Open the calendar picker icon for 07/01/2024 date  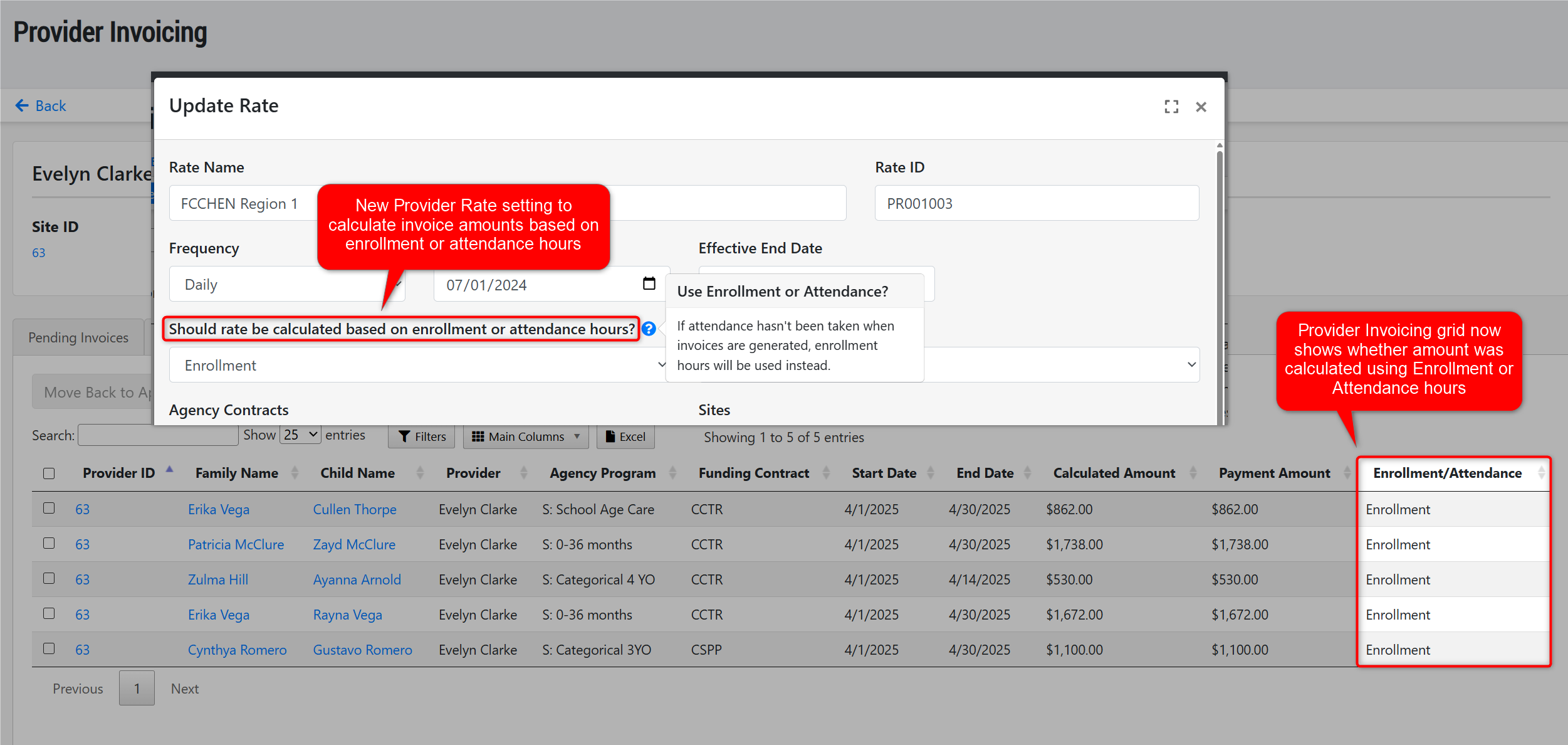pyautogui.click(x=649, y=284)
